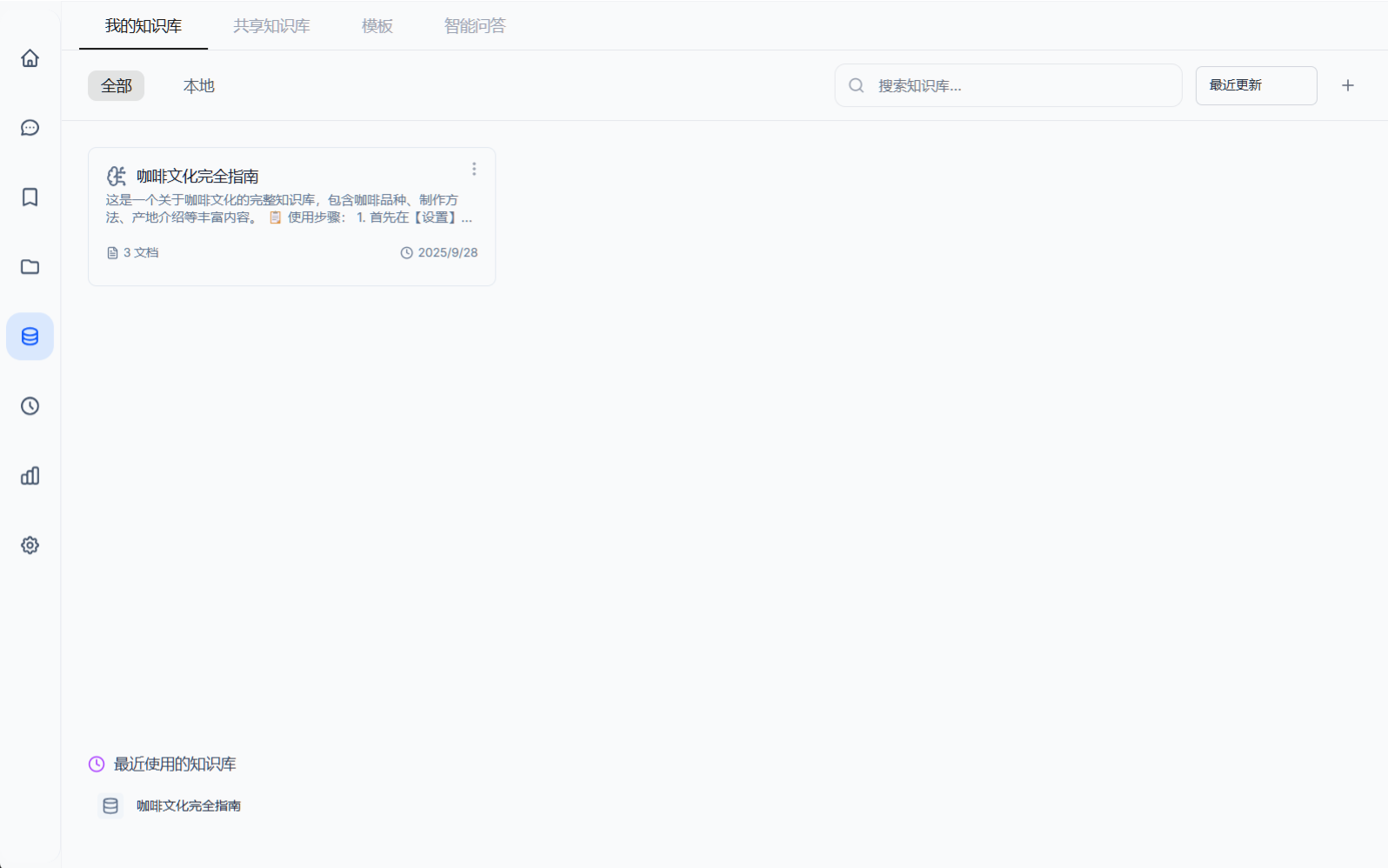This screenshot has height=868, width=1388.
Task: Open the folder icon in sidebar
Action: [x=30, y=267]
